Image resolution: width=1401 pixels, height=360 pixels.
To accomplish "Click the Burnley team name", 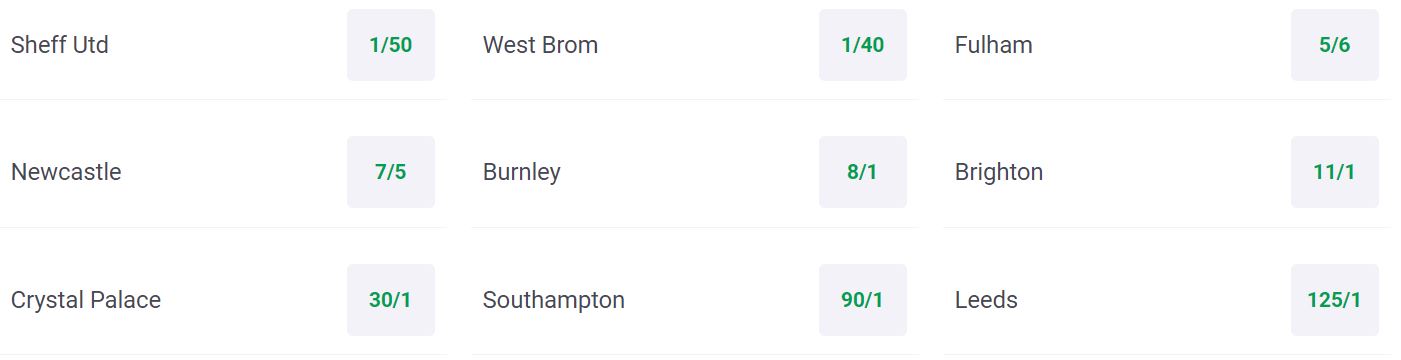I will click(x=522, y=172).
